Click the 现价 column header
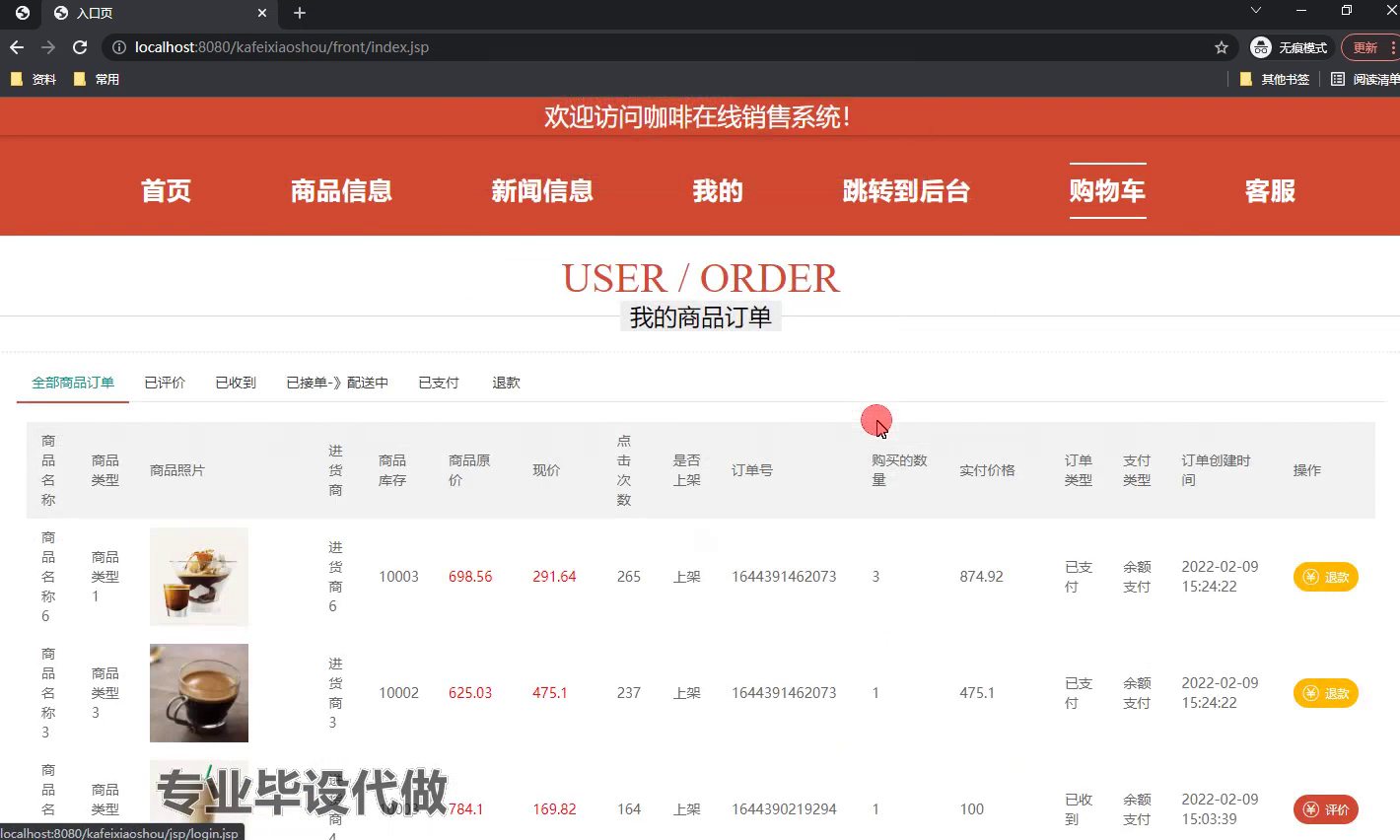 (x=546, y=470)
